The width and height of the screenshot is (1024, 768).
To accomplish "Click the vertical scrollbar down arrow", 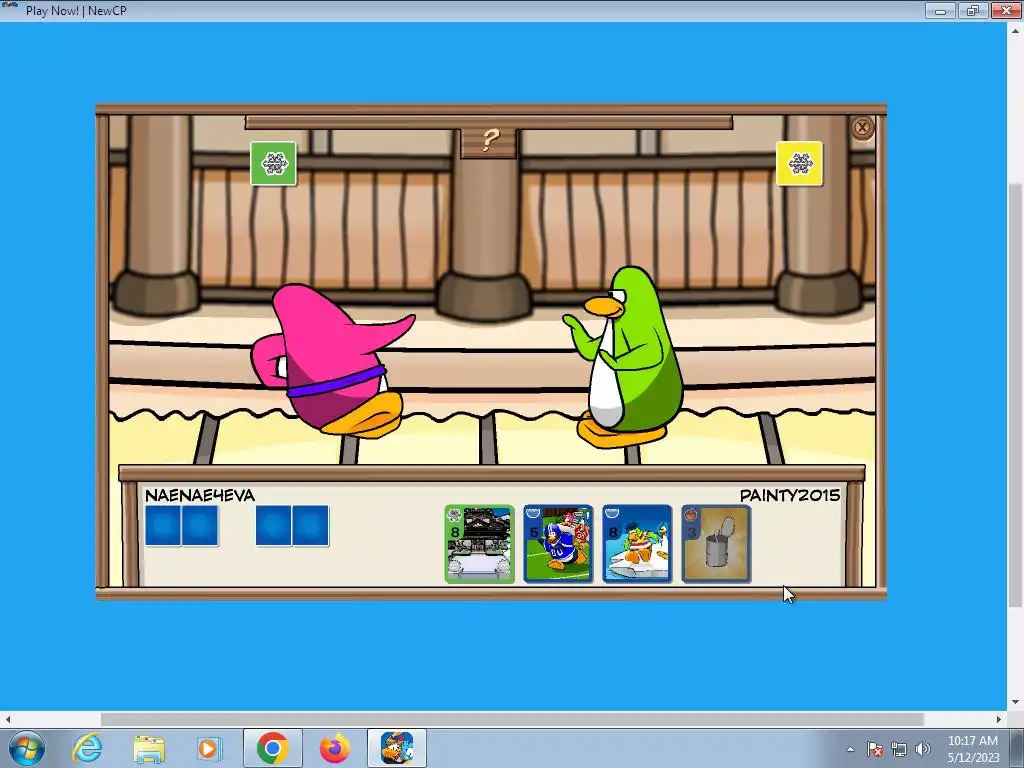I will [1015, 703].
